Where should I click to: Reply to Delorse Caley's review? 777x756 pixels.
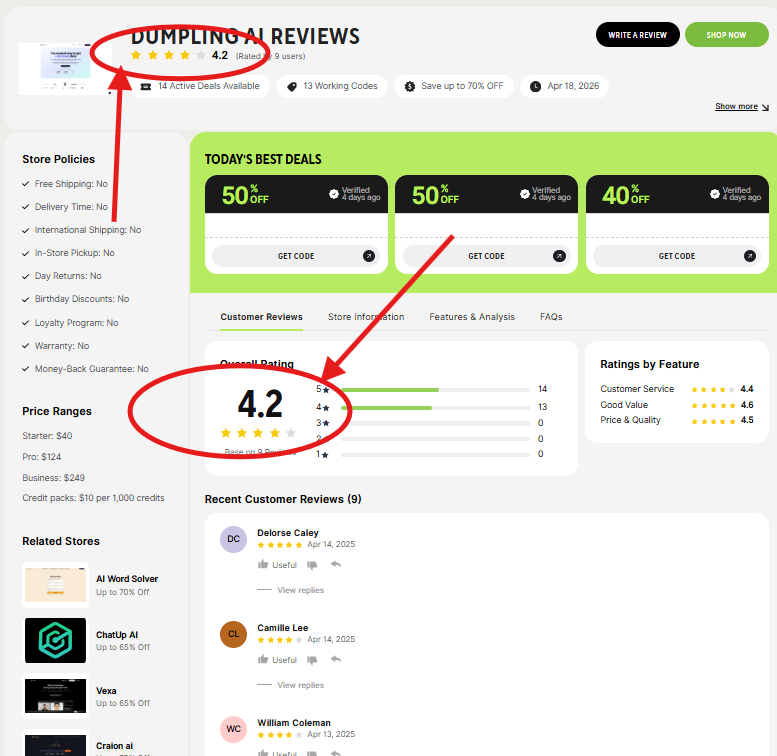pyautogui.click(x=336, y=564)
